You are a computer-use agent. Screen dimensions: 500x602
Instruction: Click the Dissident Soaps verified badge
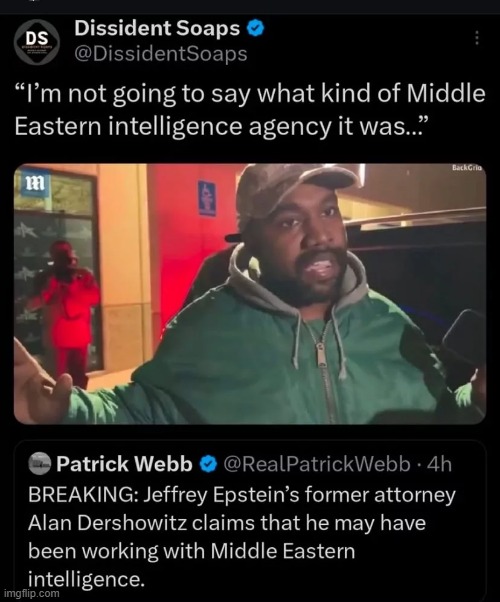click(255, 28)
